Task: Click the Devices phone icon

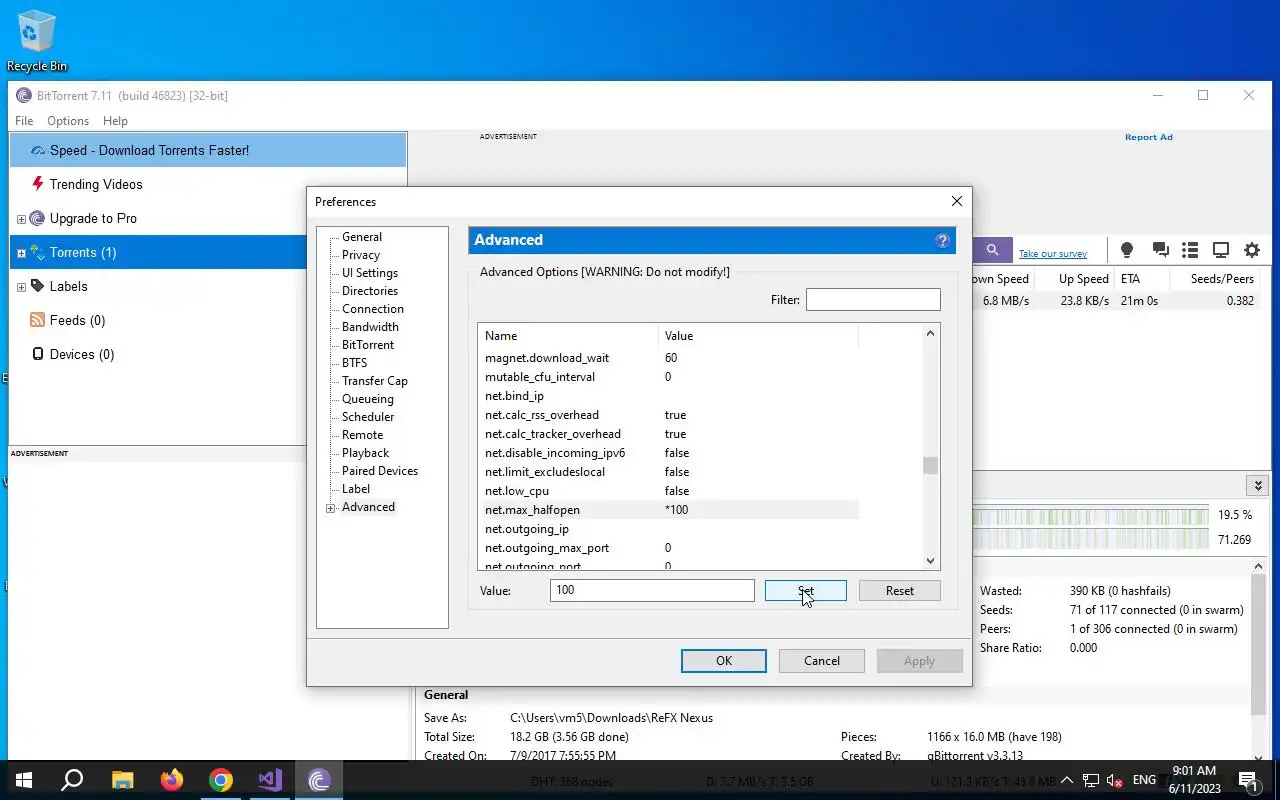Action: coord(38,354)
